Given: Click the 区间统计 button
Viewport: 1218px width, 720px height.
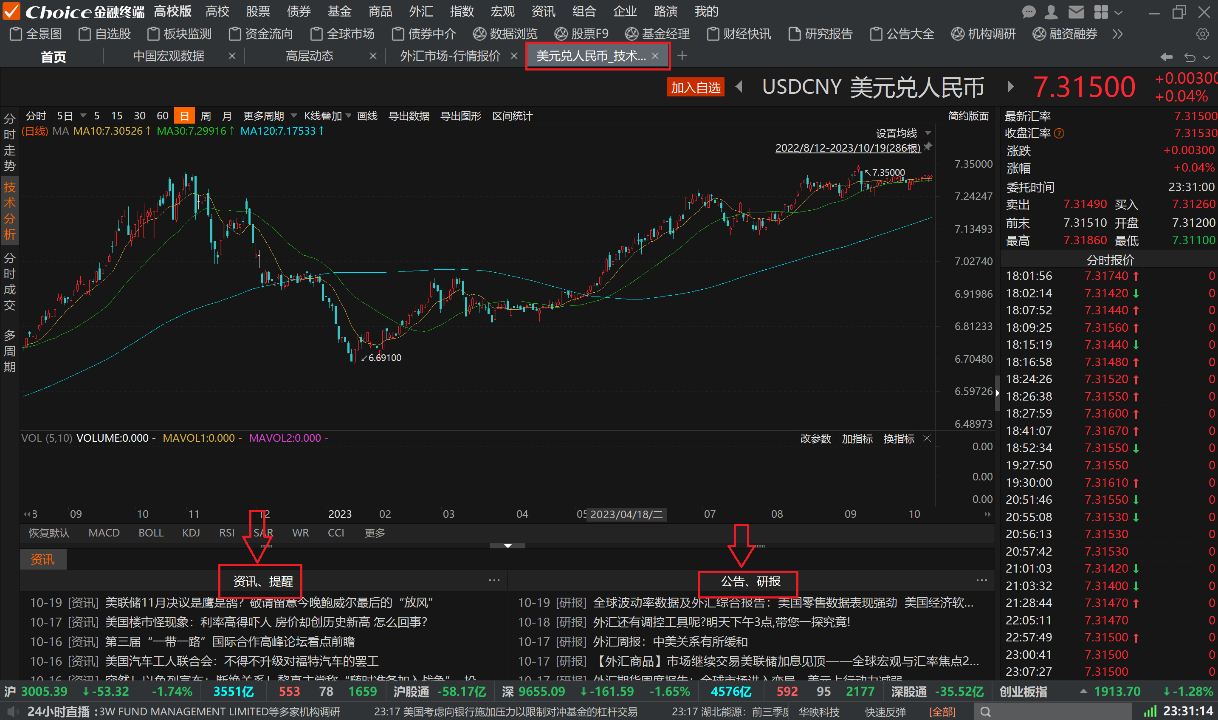Looking at the screenshot, I should pyautogui.click(x=512, y=116).
